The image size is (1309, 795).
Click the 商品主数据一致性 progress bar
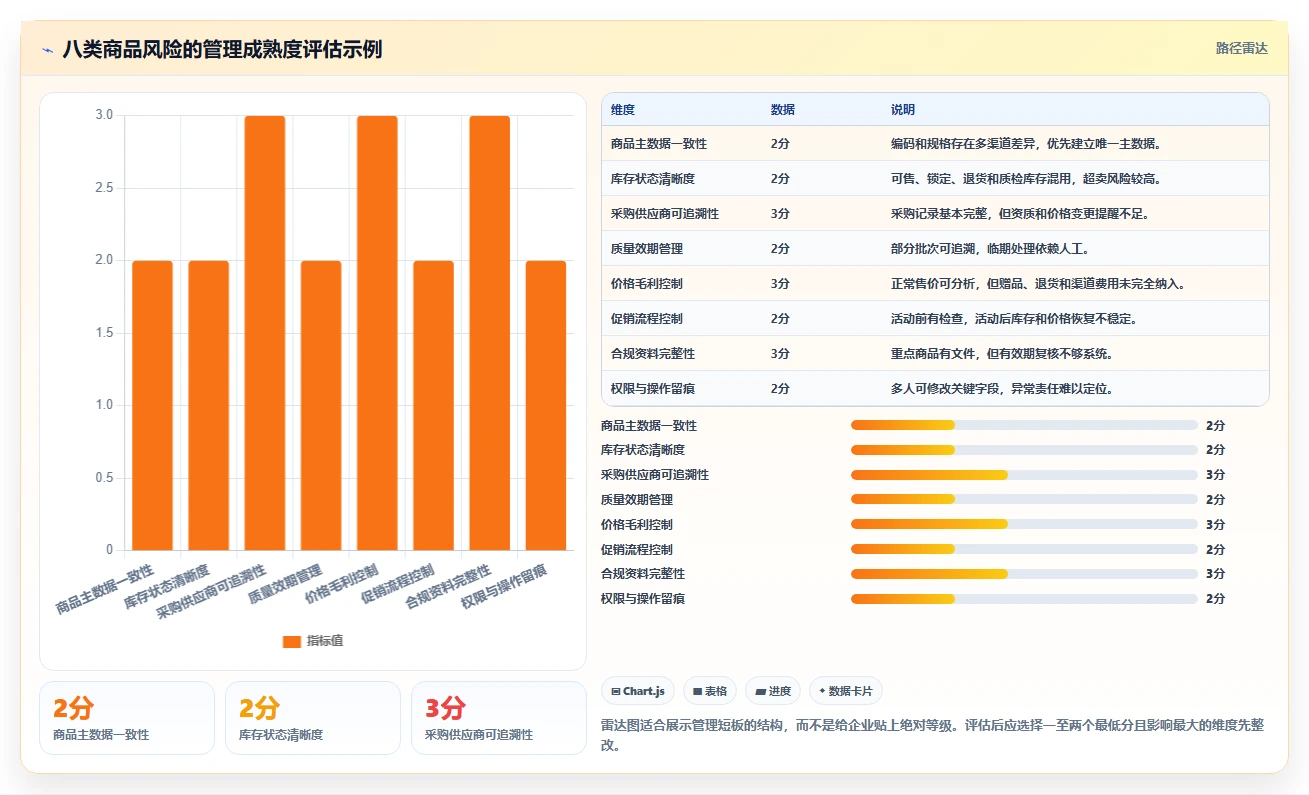pyautogui.click(x=1024, y=425)
